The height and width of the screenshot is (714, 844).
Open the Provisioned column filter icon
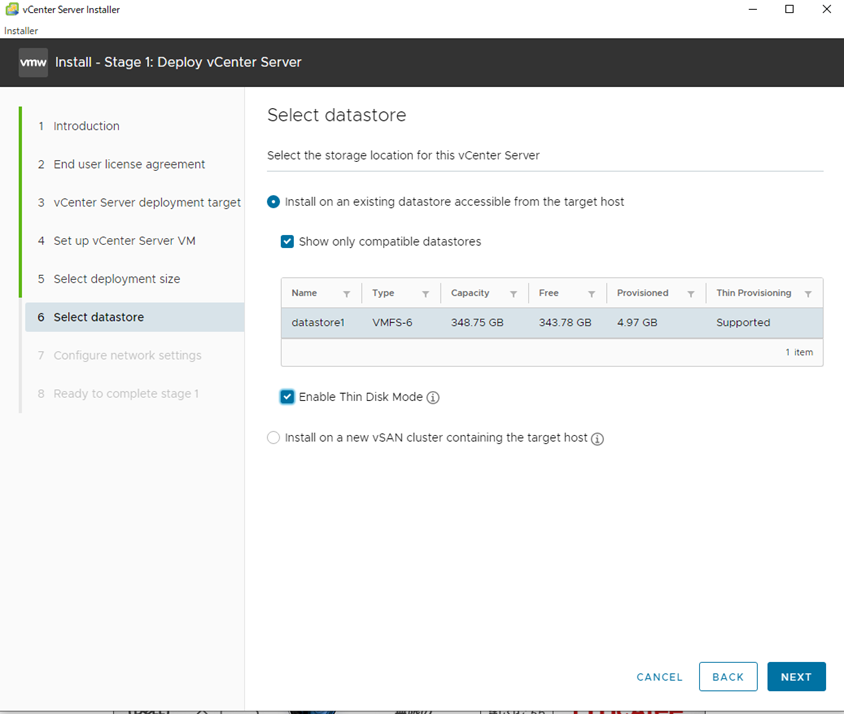click(x=691, y=293)
